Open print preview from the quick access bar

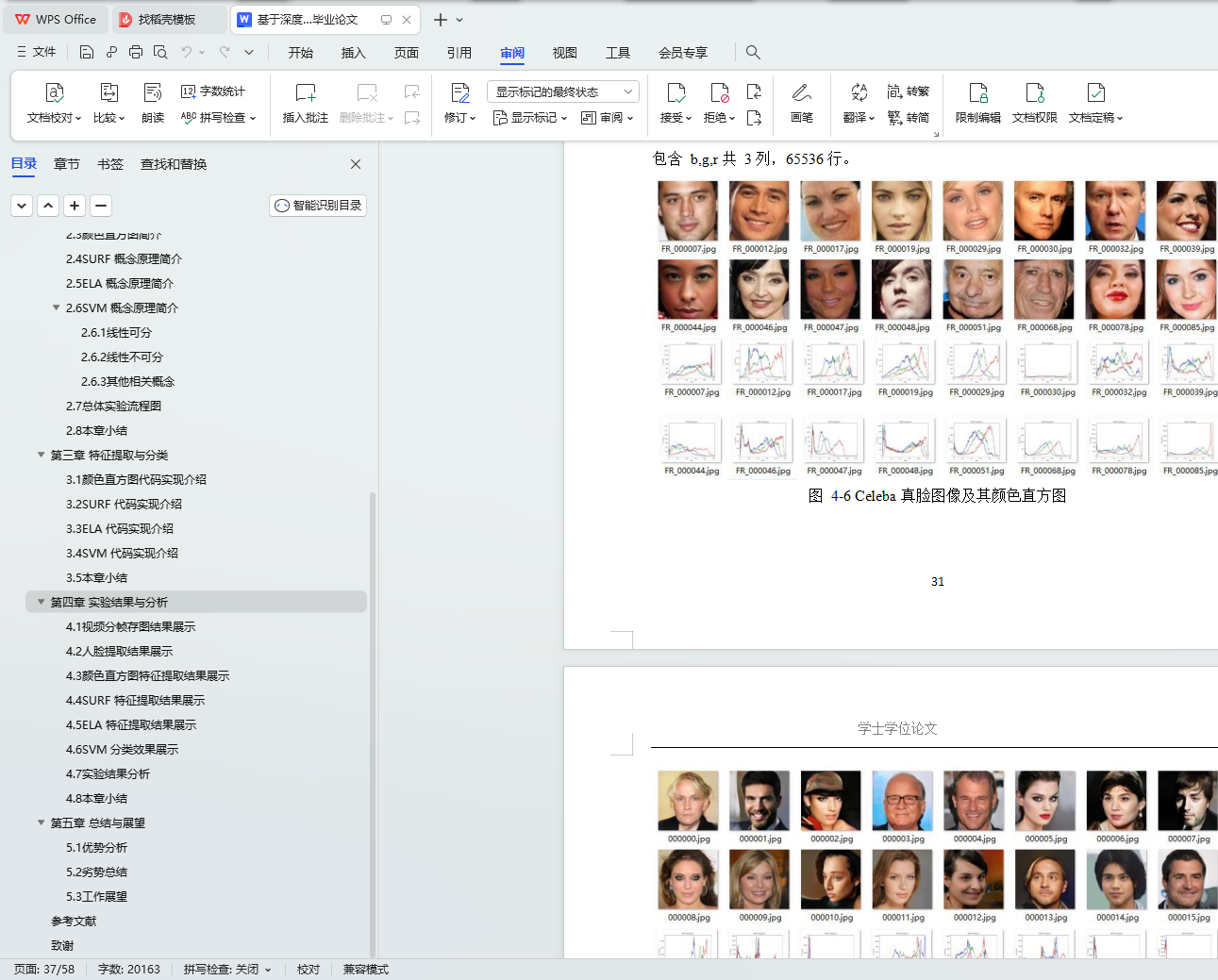pos(159,53)
